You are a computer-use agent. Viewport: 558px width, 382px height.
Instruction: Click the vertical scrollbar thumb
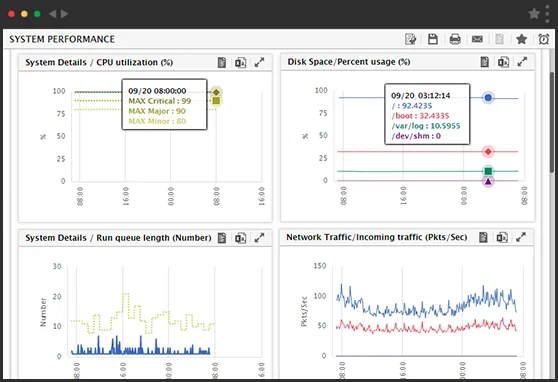coord(552,123)
